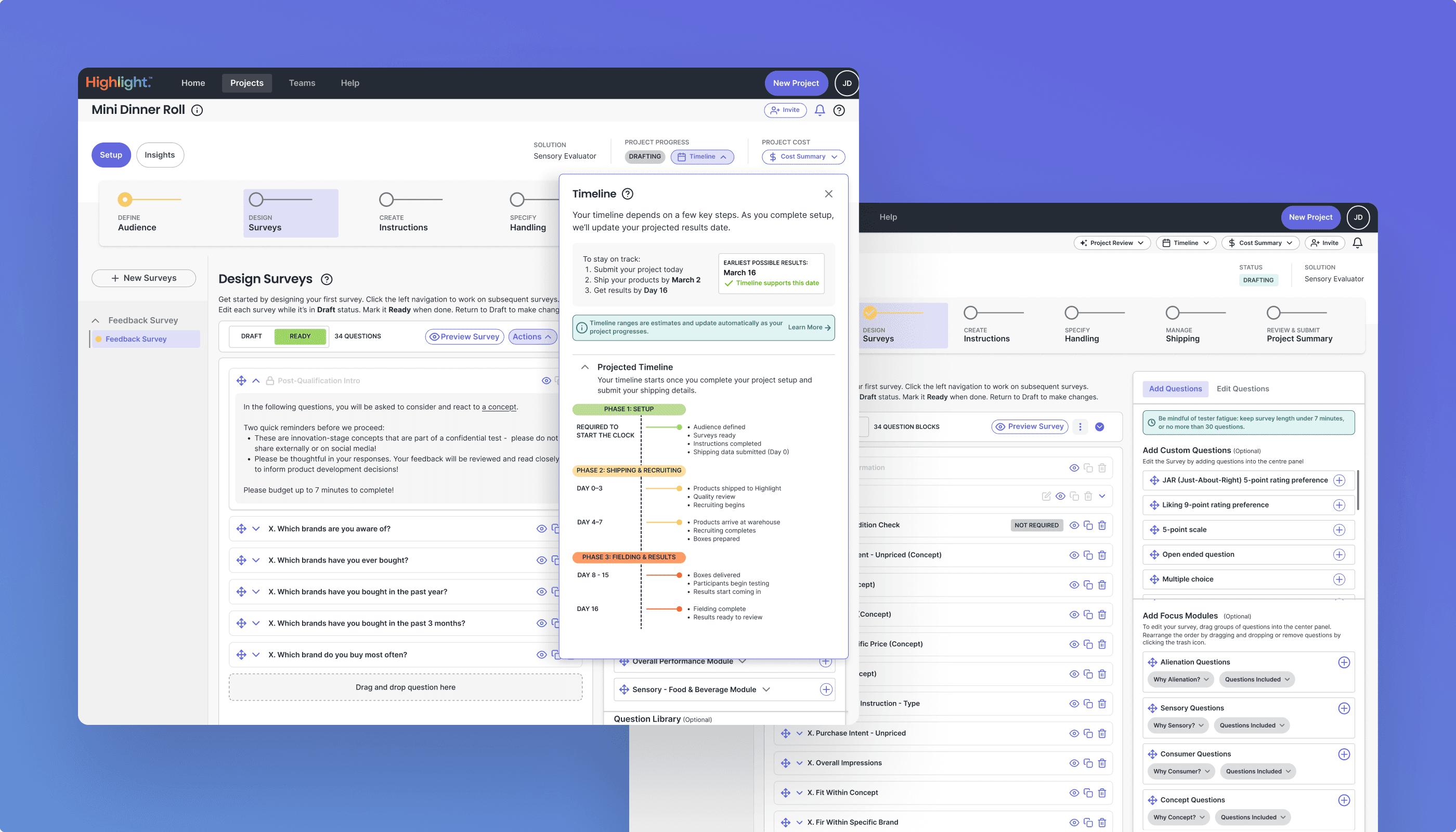The width and height of the screenshot is (1456, 832).
Task: Toggle visibility of the Fit Within Concept question
Action: tap(1074, 792)
